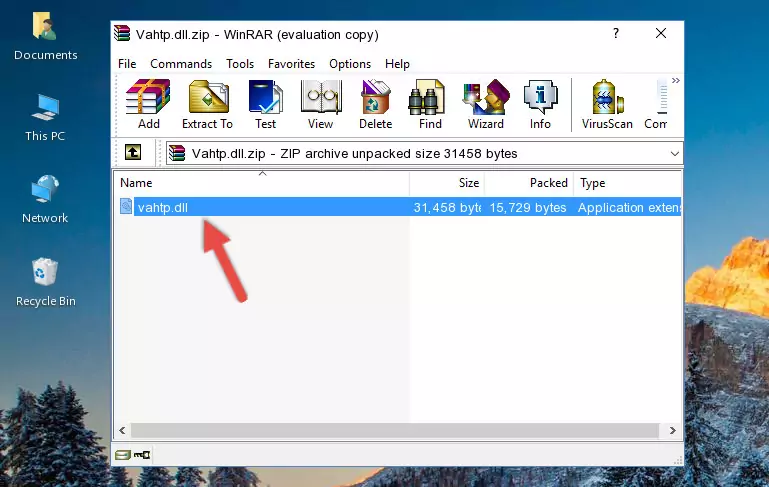Open the Extract To tool

tap(207, 104)
